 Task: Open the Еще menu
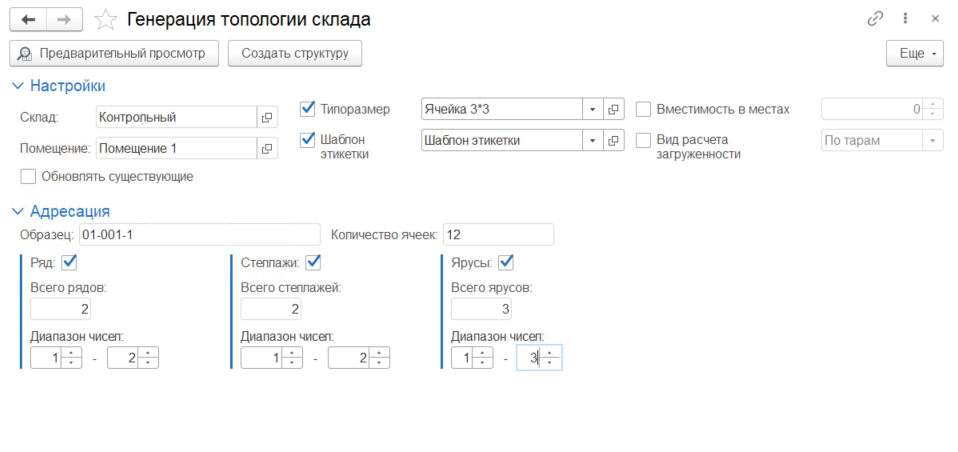point(915,53)
